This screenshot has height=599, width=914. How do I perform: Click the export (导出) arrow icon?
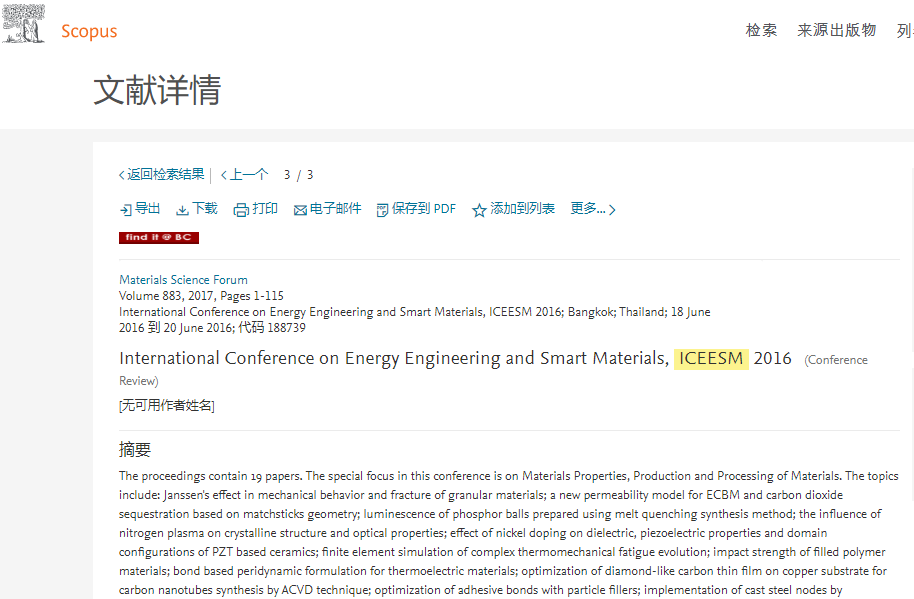(x=125, y=210)
